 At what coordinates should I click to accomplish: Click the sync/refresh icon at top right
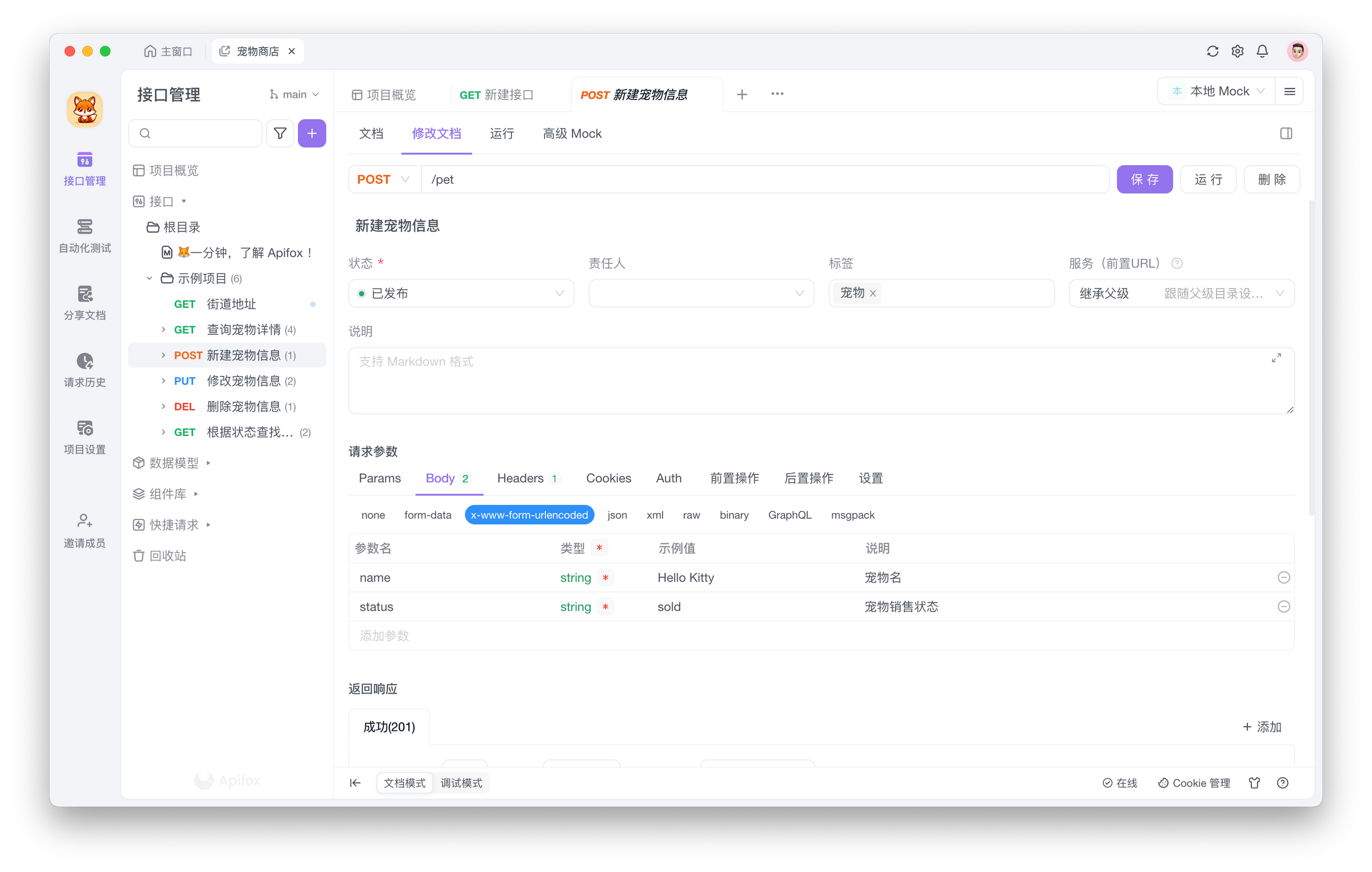(x=1213, y=51)
